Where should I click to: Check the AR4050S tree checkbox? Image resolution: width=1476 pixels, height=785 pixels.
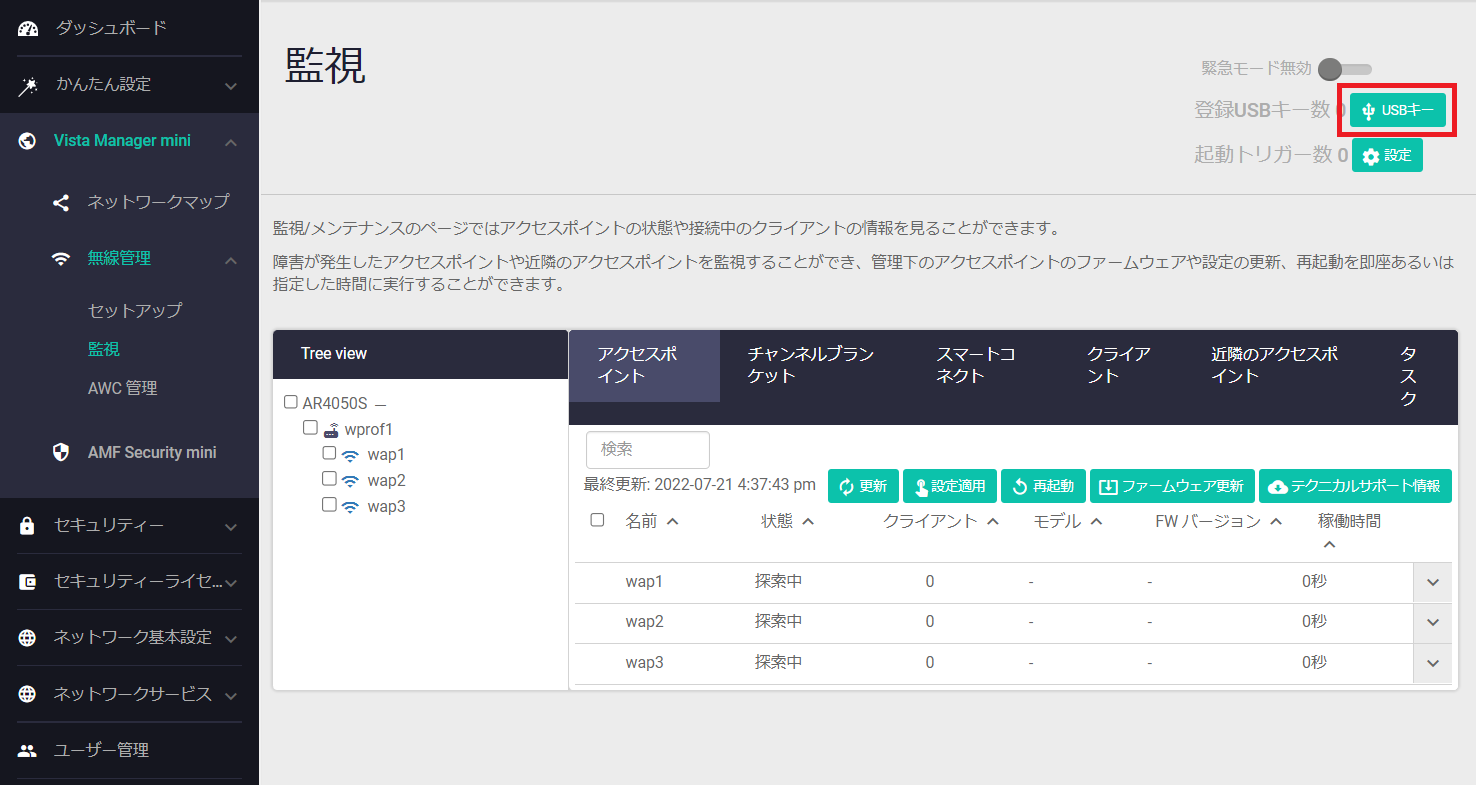pos(291,402)
